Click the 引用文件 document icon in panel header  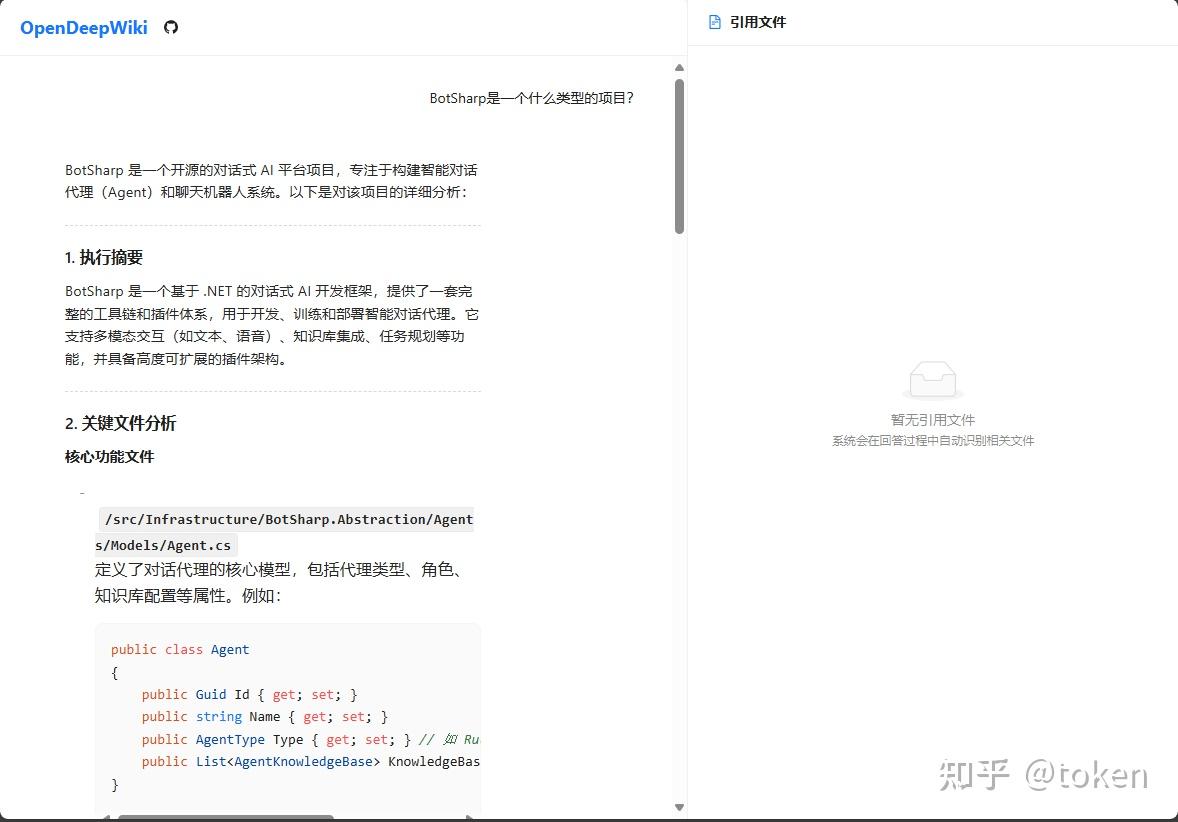tap(714, 21)
